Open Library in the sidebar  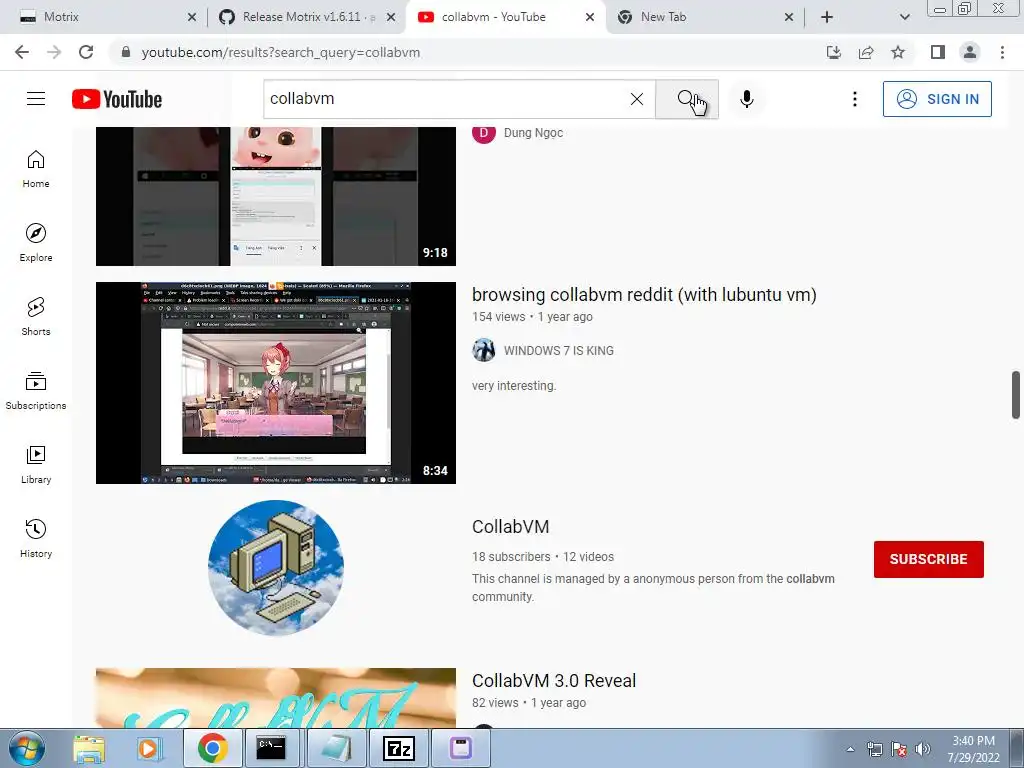point(36,464)
